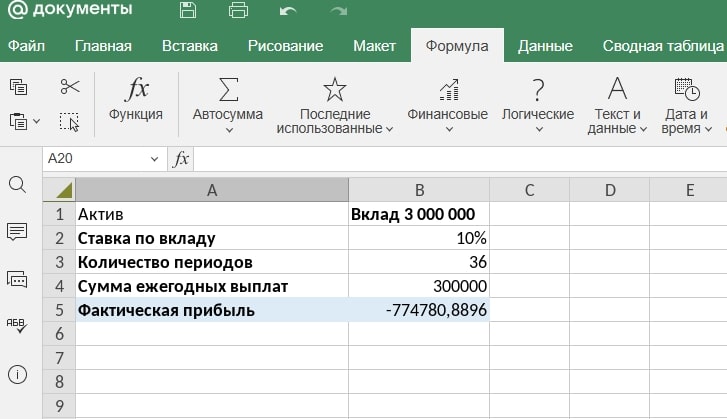Viewport: 727px width, 419px height.
Task: Click the Recently used star icon
Action: 335,89
